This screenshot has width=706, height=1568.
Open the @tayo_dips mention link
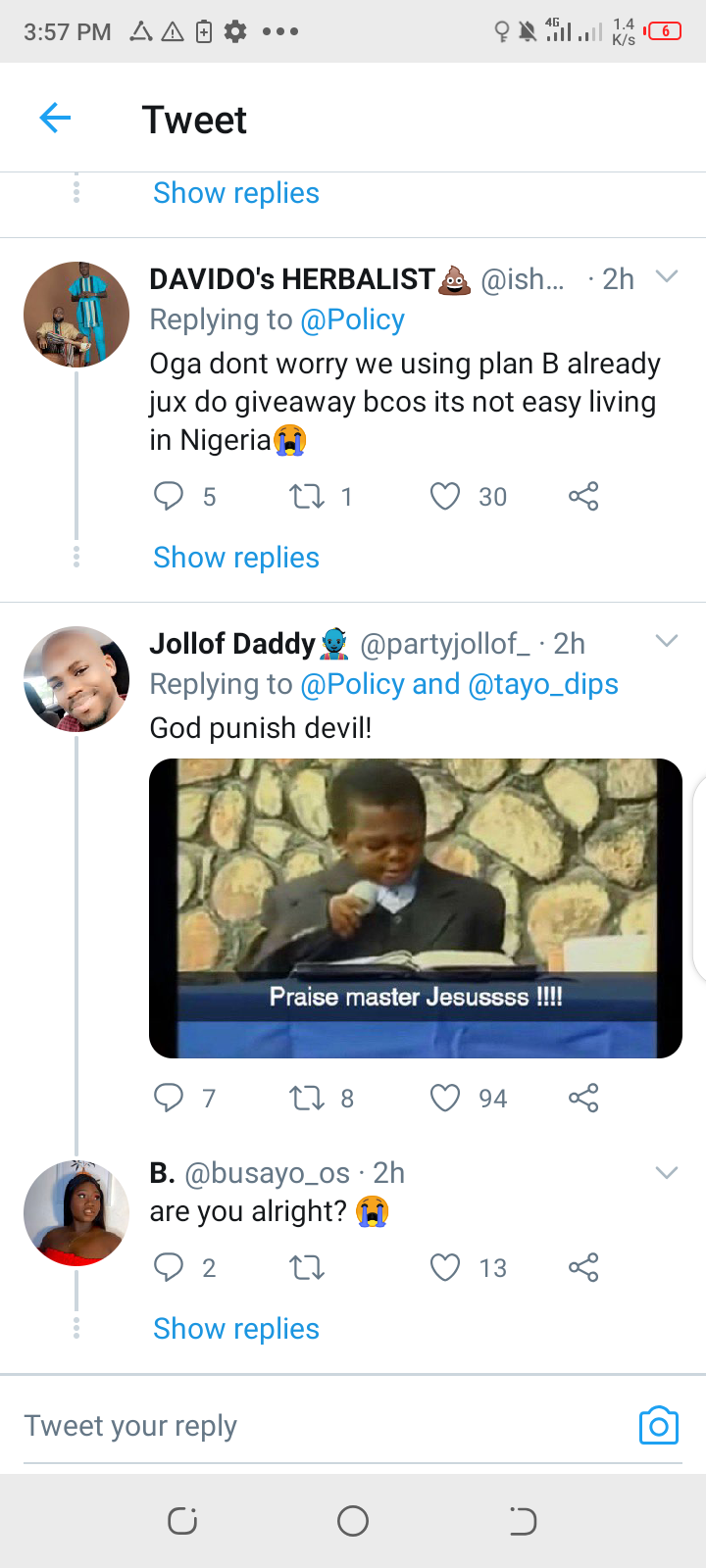pos(543,684)
